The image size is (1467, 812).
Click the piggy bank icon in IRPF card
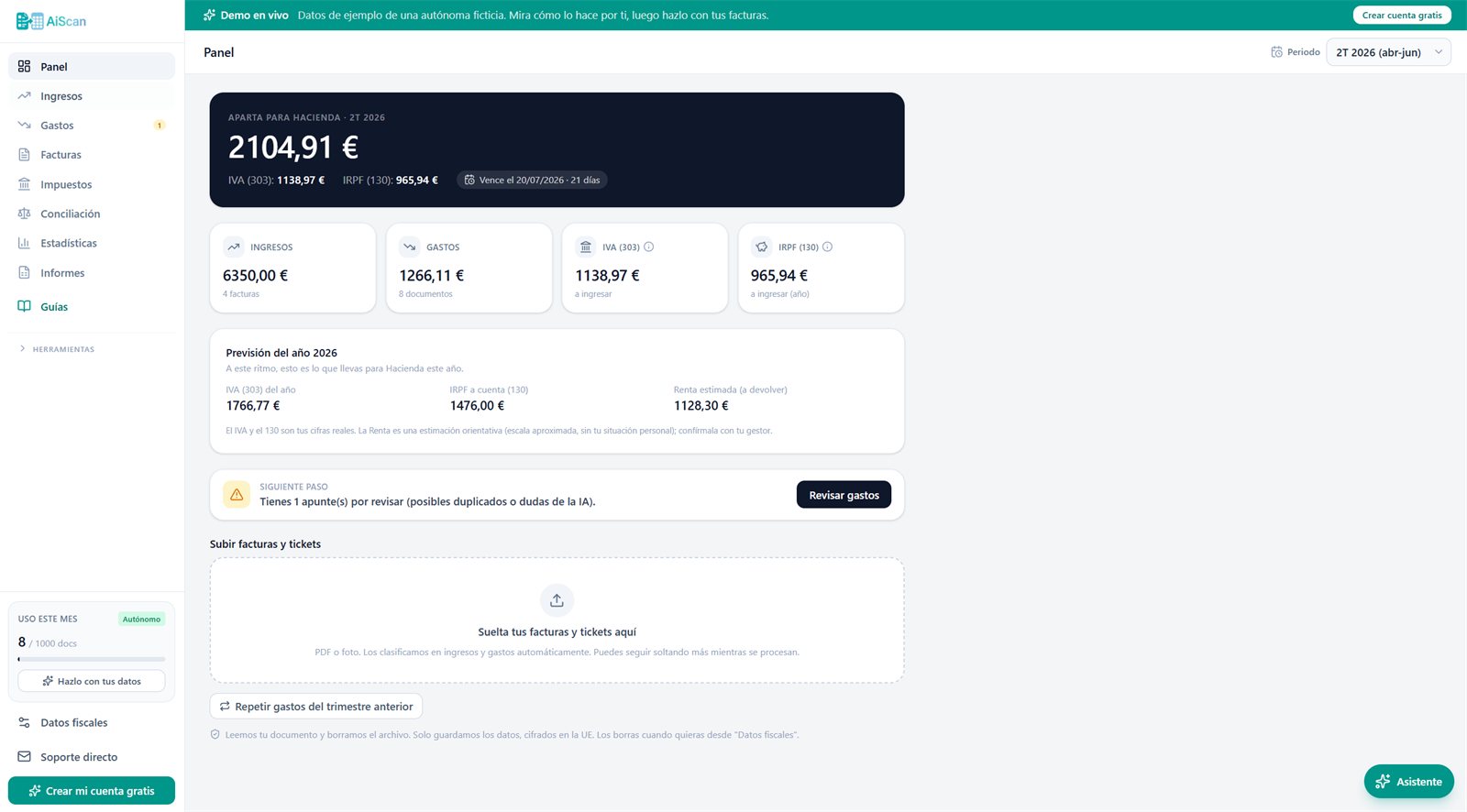point(762,247)
